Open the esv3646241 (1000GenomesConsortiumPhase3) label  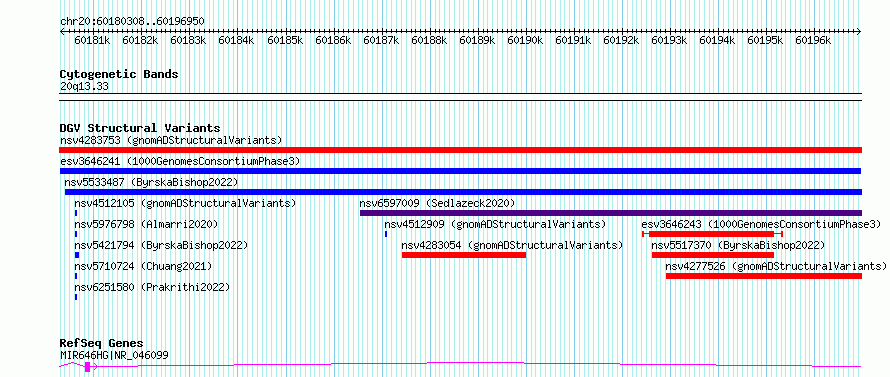[180, 161]
